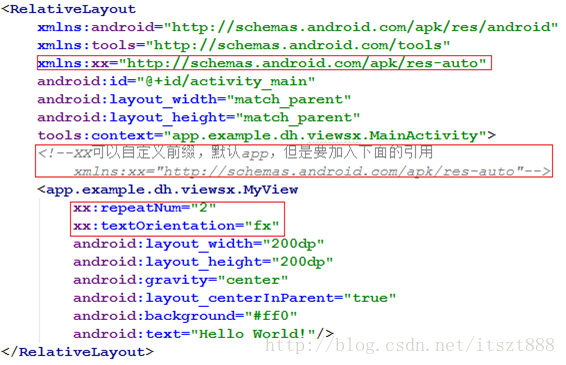Click the xx:repeatNum="2" attribute
Viewport: 566px width, 365px height.
pyautogui.click(x=144, y=208)
